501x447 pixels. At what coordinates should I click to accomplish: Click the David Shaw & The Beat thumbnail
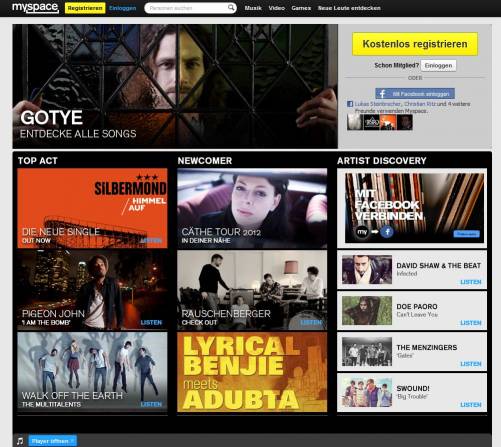tap(367, 270)
